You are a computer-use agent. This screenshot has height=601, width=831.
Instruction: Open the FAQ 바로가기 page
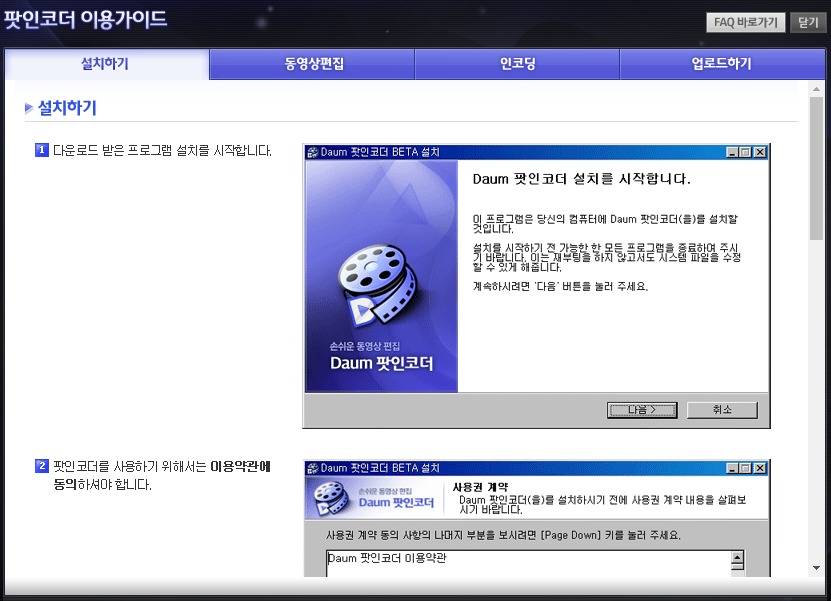click(x=746, y=22)
